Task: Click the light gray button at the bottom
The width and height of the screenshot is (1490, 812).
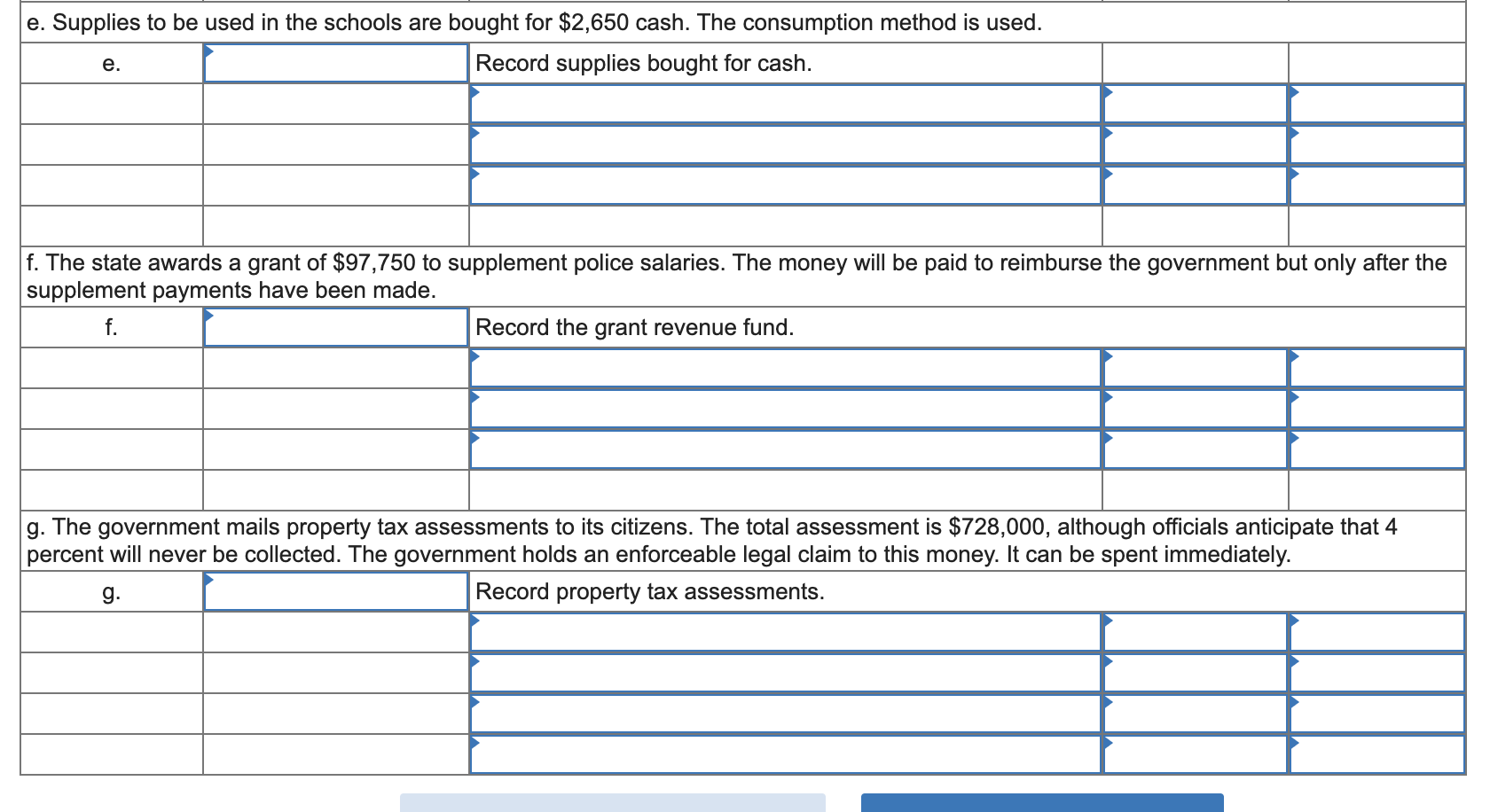Action: 615,802
